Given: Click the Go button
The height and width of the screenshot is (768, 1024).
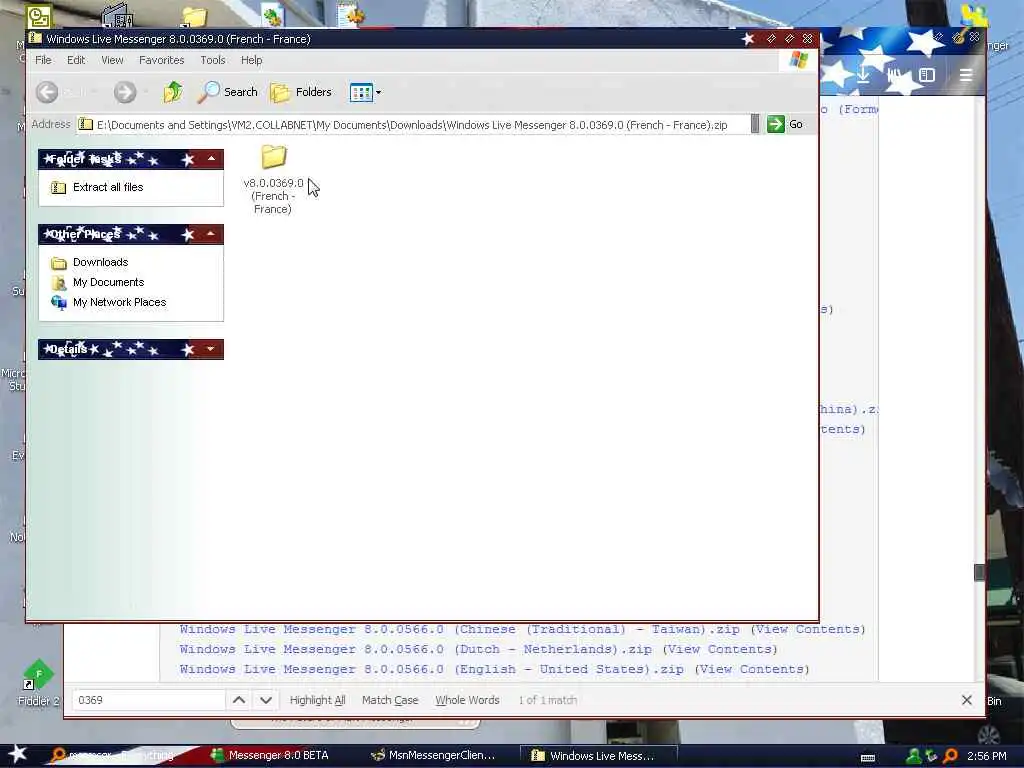Looking at the screenshot, I should pos(785,124).
